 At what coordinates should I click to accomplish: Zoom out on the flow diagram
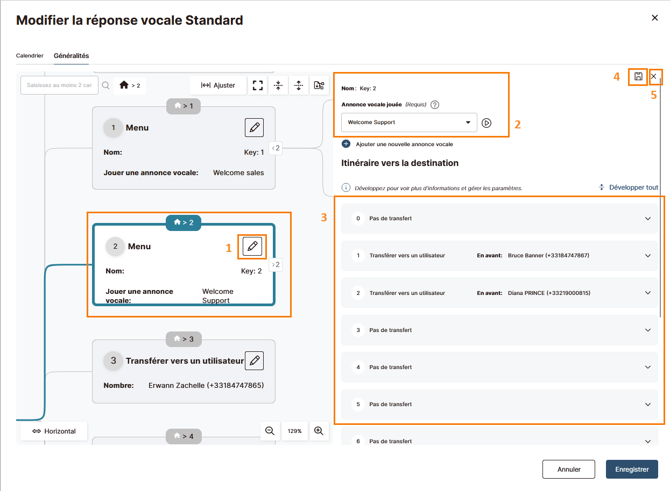pyautogui.click(x=270, y=430)
